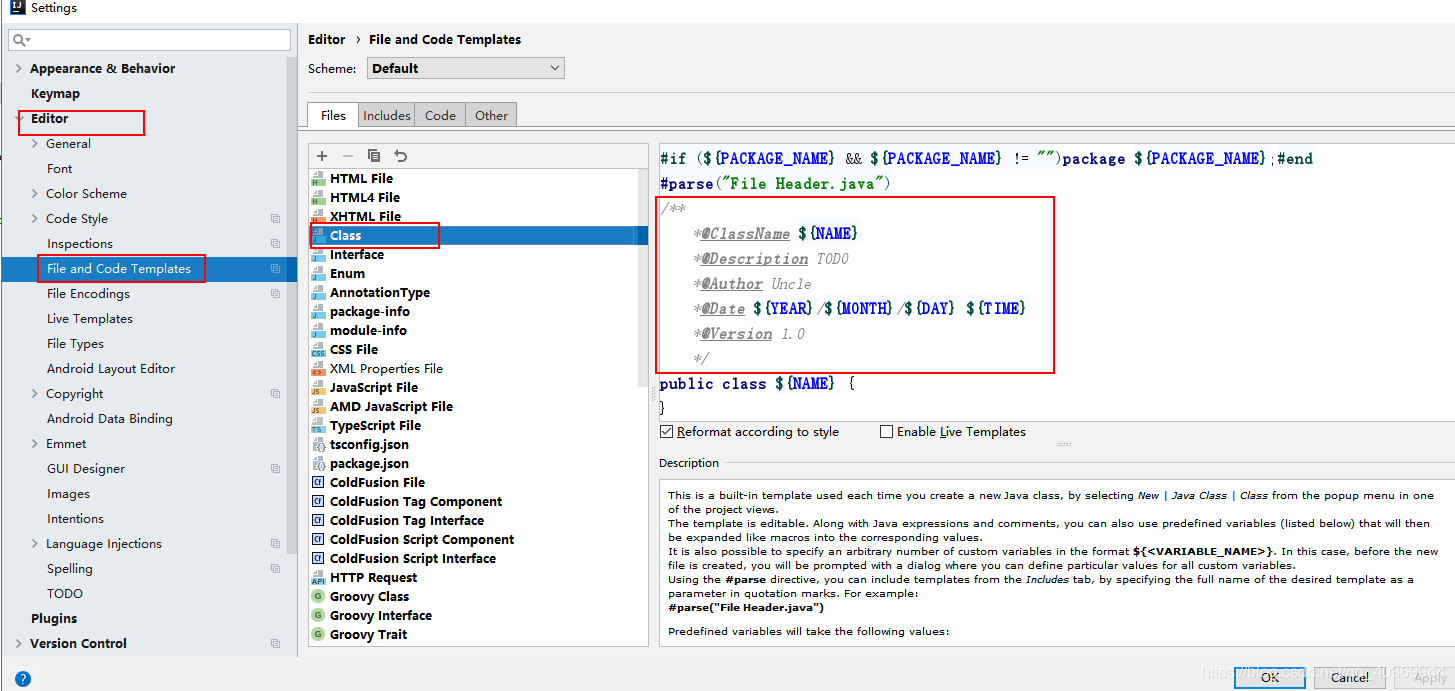
Task: Select AMD JavaScript File template
Action: (391, 407)
